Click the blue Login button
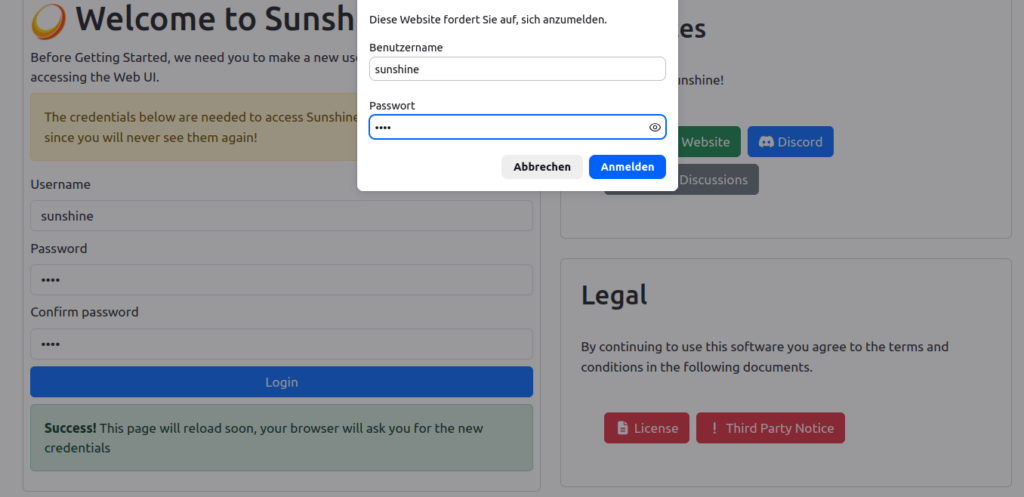Viewport: 1024px width, 497px height. point(281,382)
